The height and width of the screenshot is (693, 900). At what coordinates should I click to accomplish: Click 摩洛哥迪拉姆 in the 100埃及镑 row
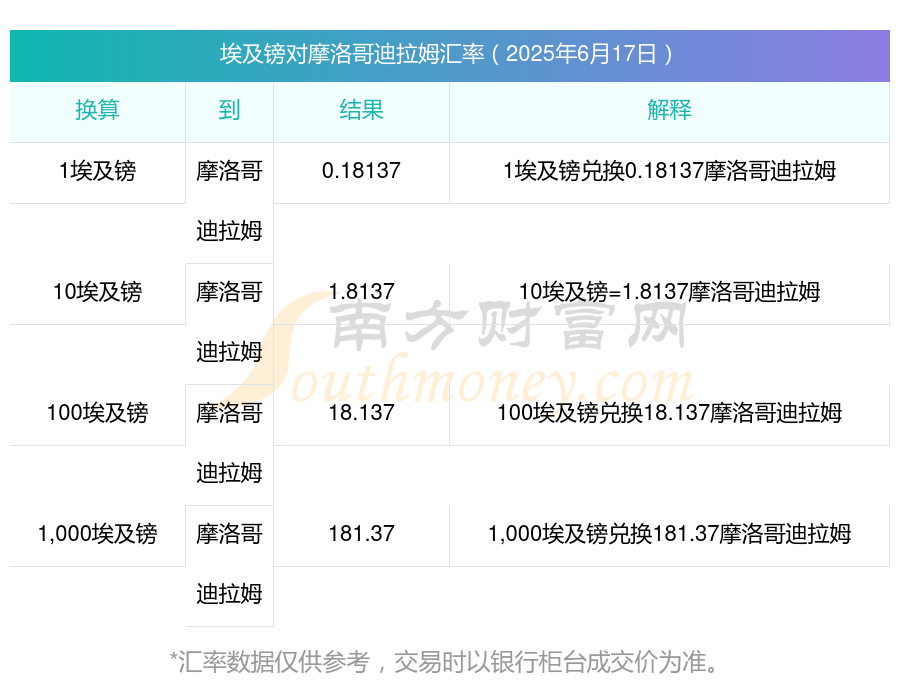click(229, 443)
